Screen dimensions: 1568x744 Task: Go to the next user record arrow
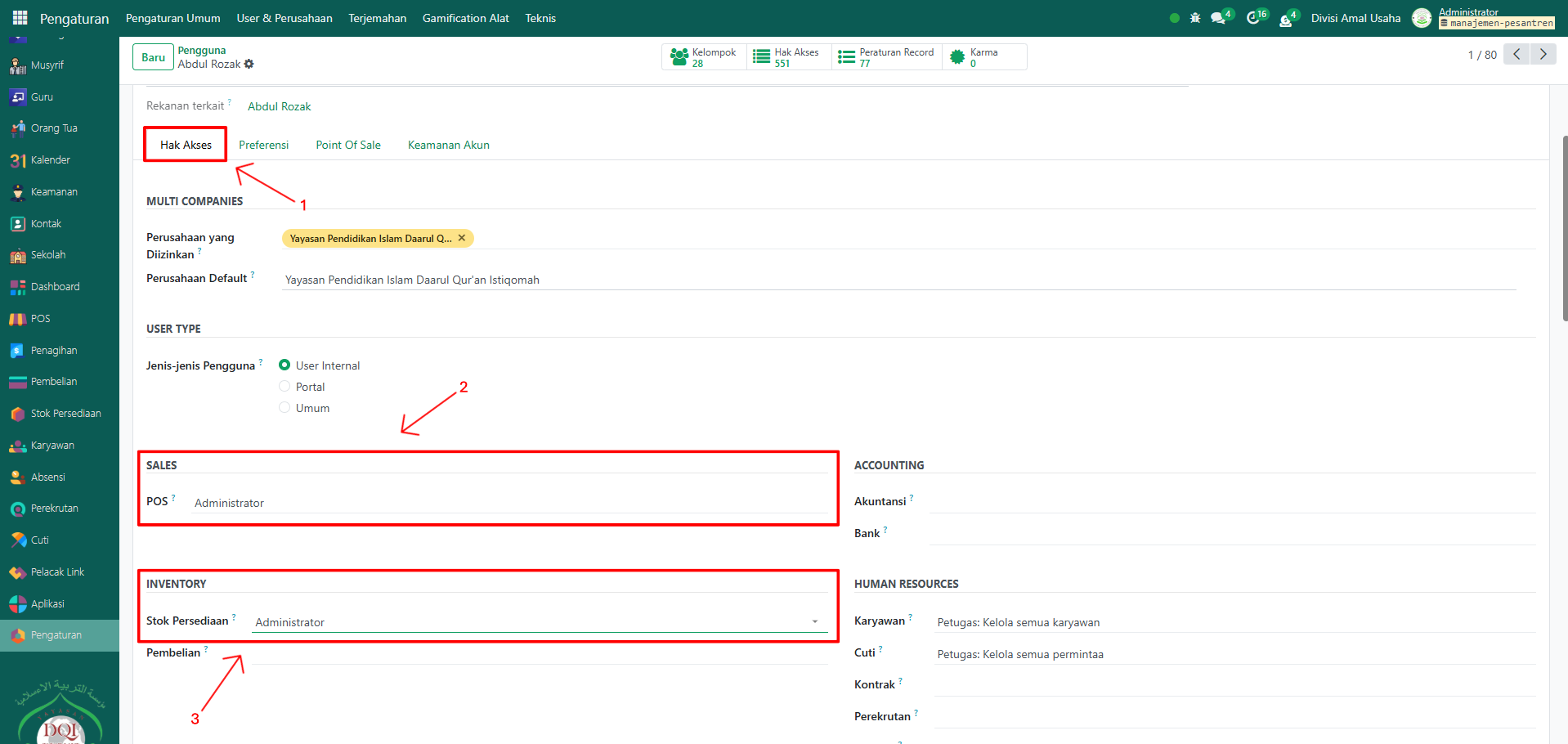click(x=1543, y=55)
